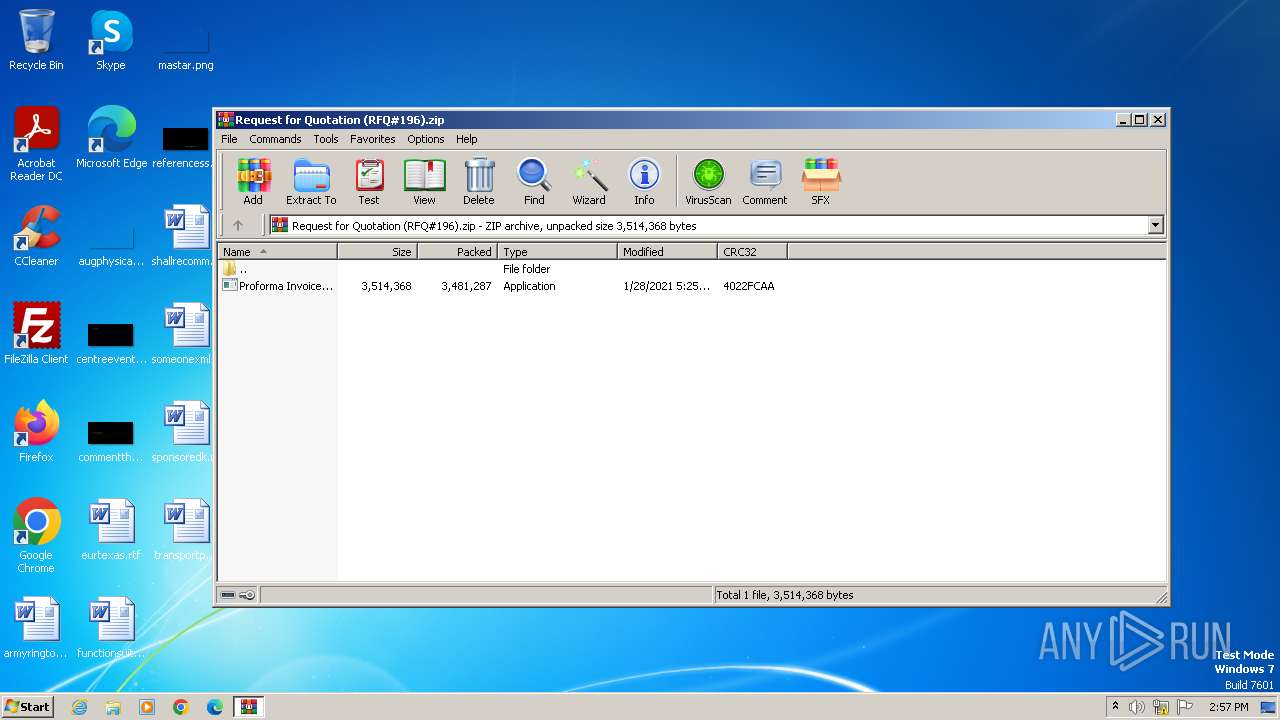Open Recycle Bin desktop icon
Viewport: 1280px width, 720px height.
36,40
